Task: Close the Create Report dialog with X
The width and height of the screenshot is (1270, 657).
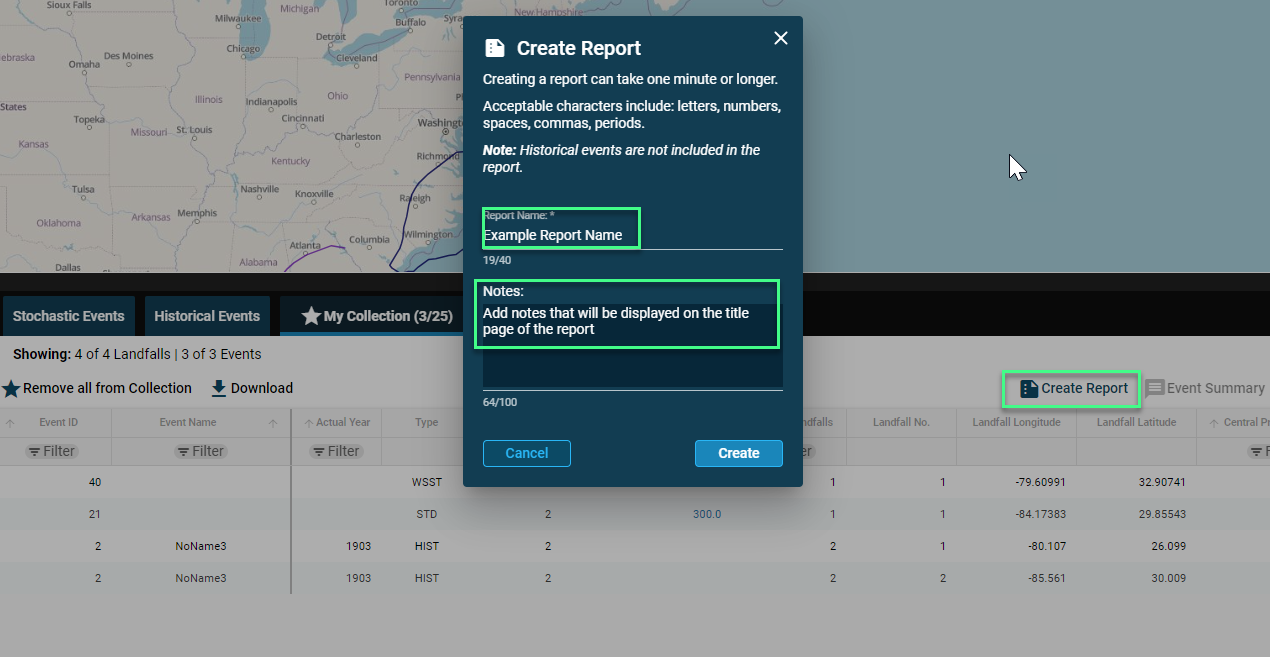Action: tap(781, 38)
